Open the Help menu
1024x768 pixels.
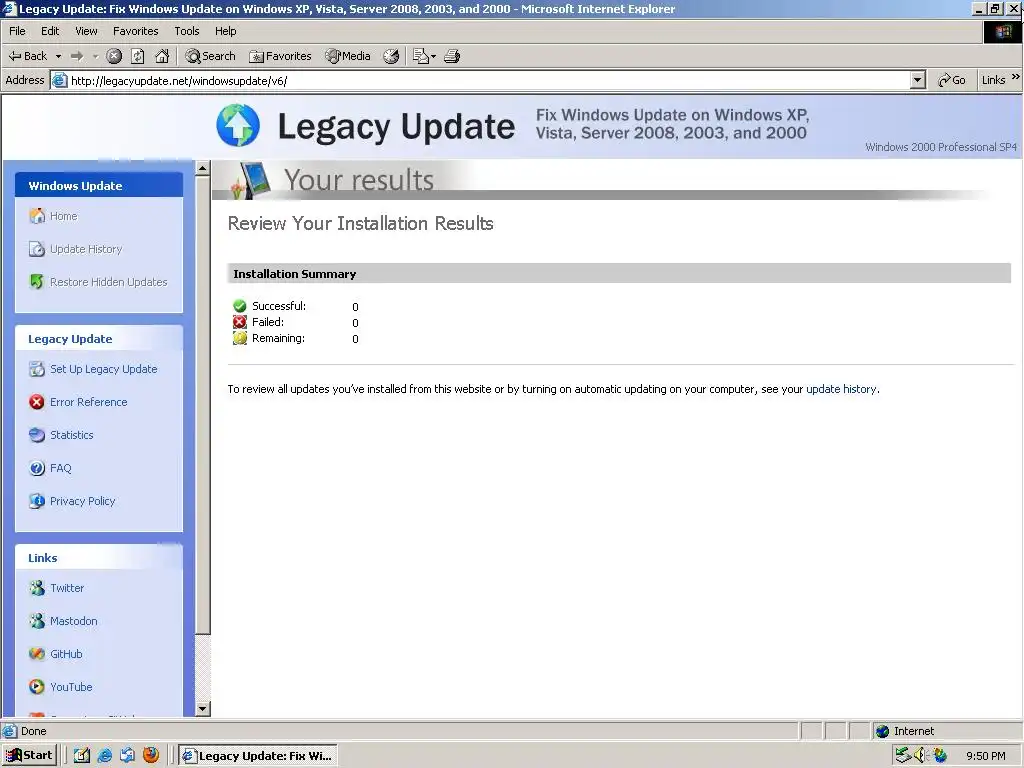225,31
